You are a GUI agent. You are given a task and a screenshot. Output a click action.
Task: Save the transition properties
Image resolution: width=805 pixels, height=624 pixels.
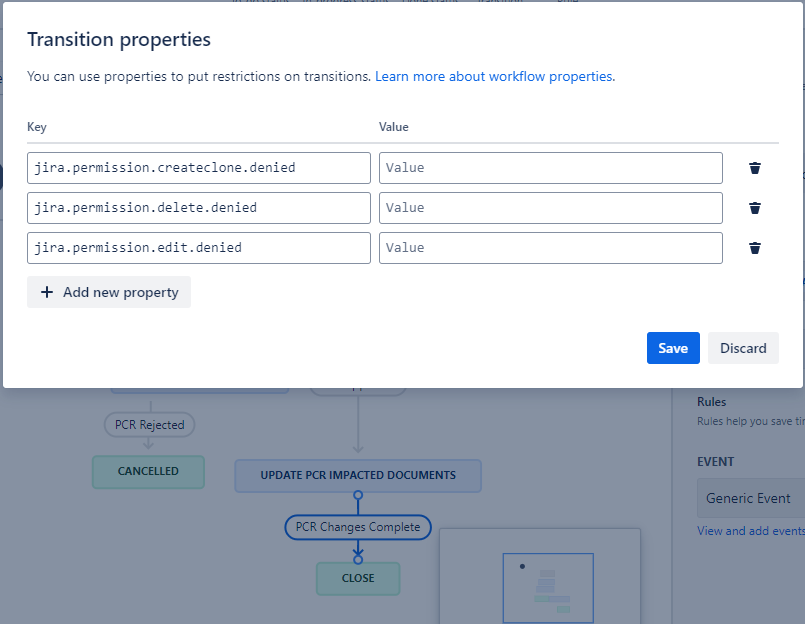point(673,348)
